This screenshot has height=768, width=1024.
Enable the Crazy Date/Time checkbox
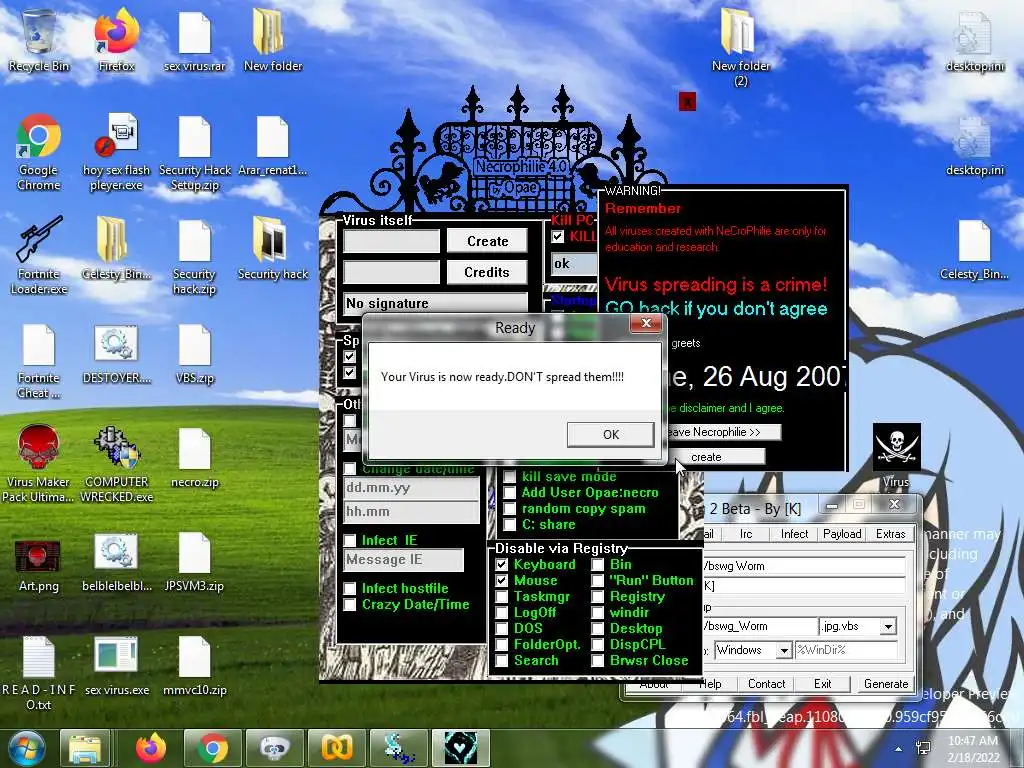point(350,605)
